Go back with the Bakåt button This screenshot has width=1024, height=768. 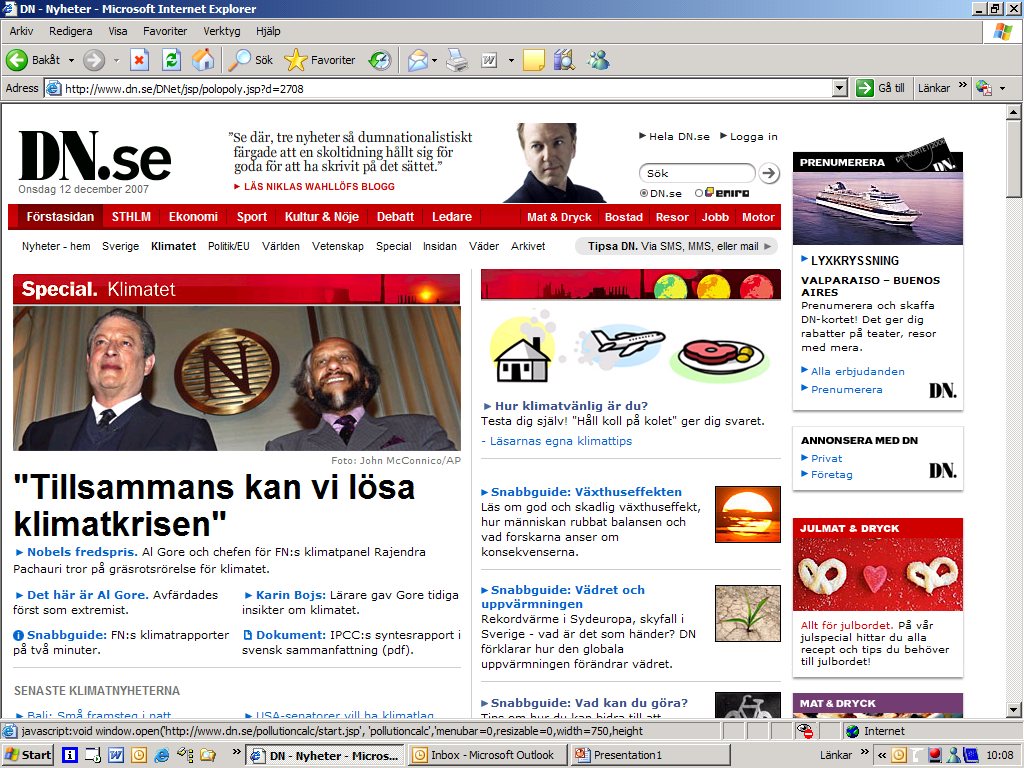pos(33,60)
